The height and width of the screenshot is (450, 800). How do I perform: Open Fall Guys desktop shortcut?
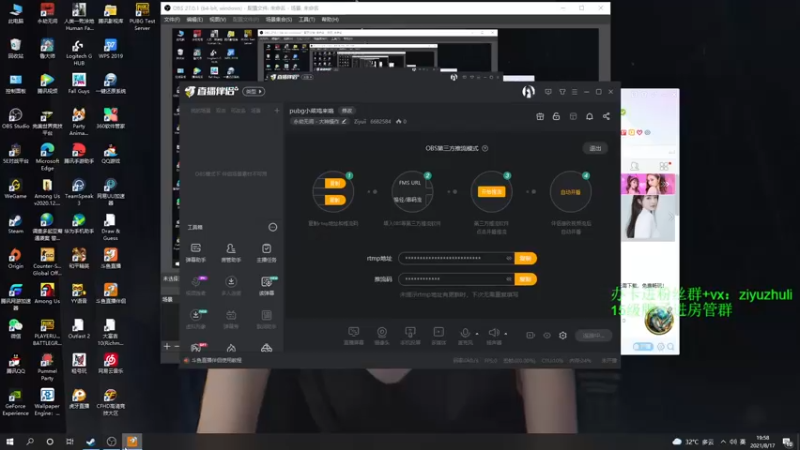pos(79,83)
